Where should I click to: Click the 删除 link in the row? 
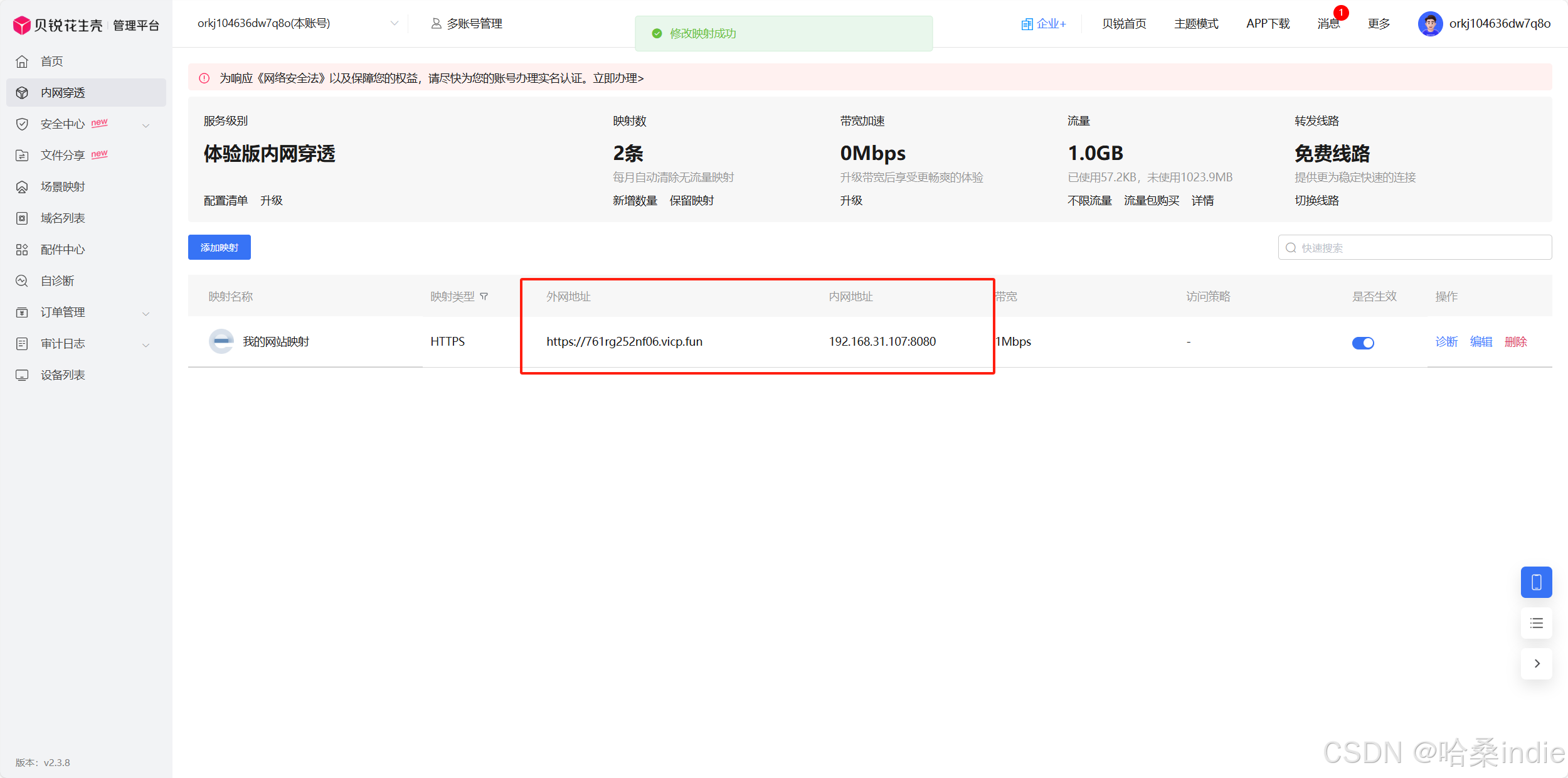(1515, 341)
